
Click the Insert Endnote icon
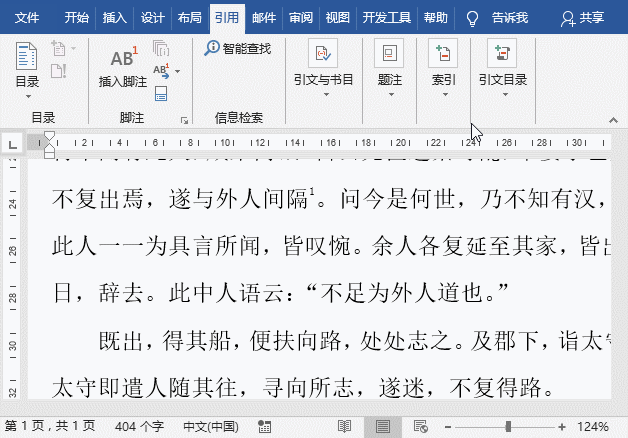click(161, 48)
